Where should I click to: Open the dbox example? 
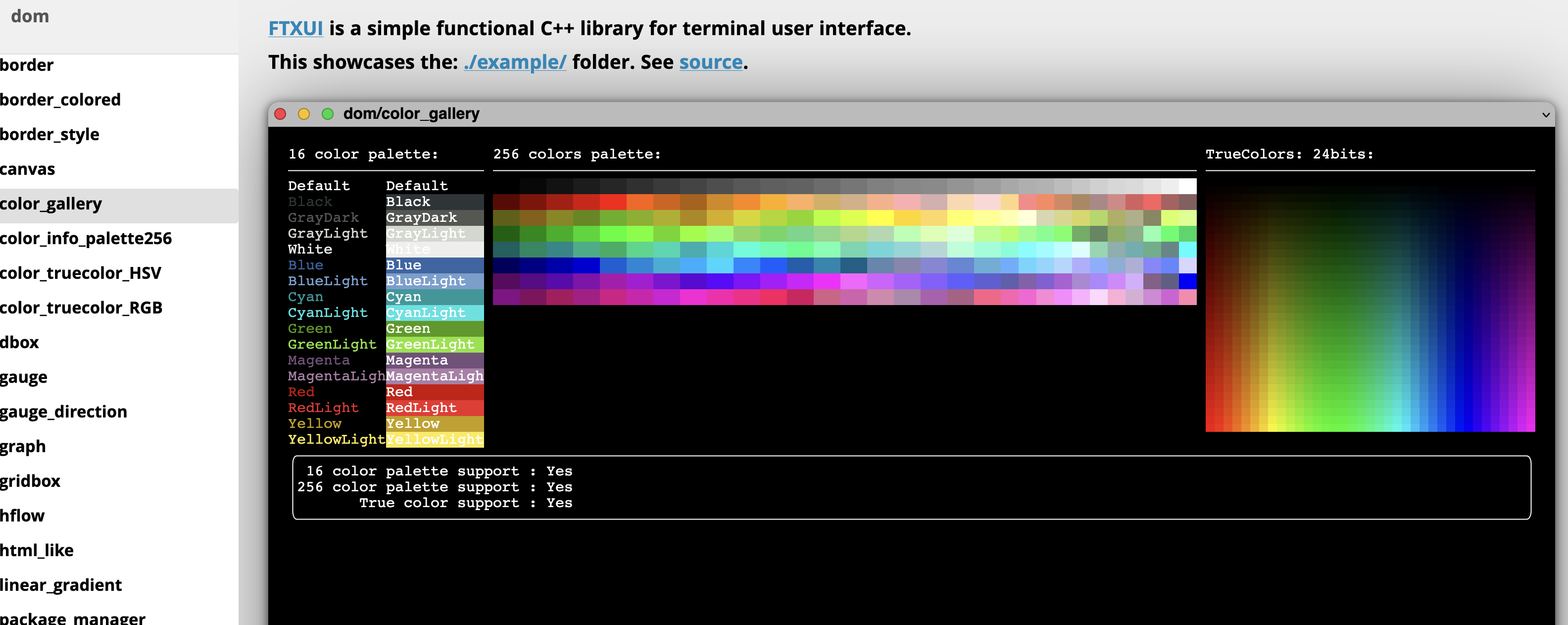[119, 342]
